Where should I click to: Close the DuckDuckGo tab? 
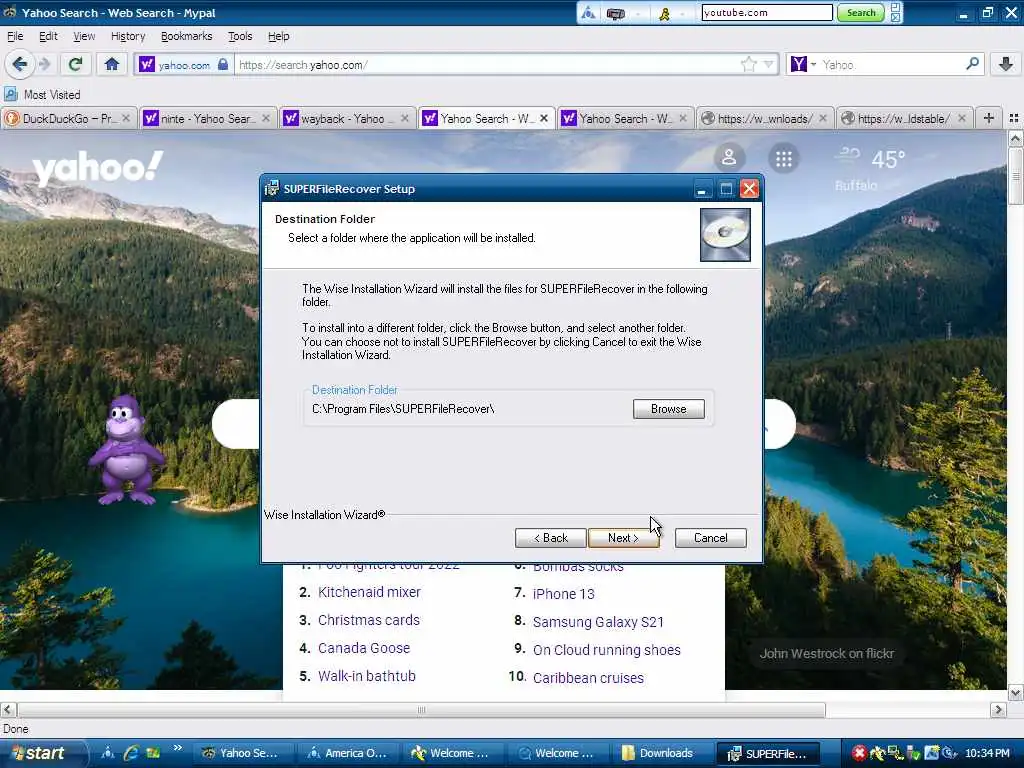click(x=126, y=118)
